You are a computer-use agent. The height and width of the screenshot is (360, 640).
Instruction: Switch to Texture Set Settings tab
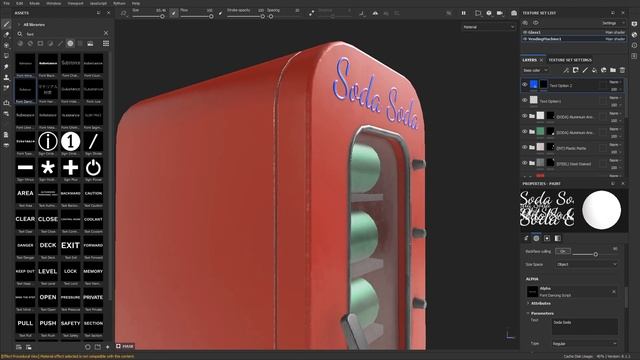click(x=570, y=60)
